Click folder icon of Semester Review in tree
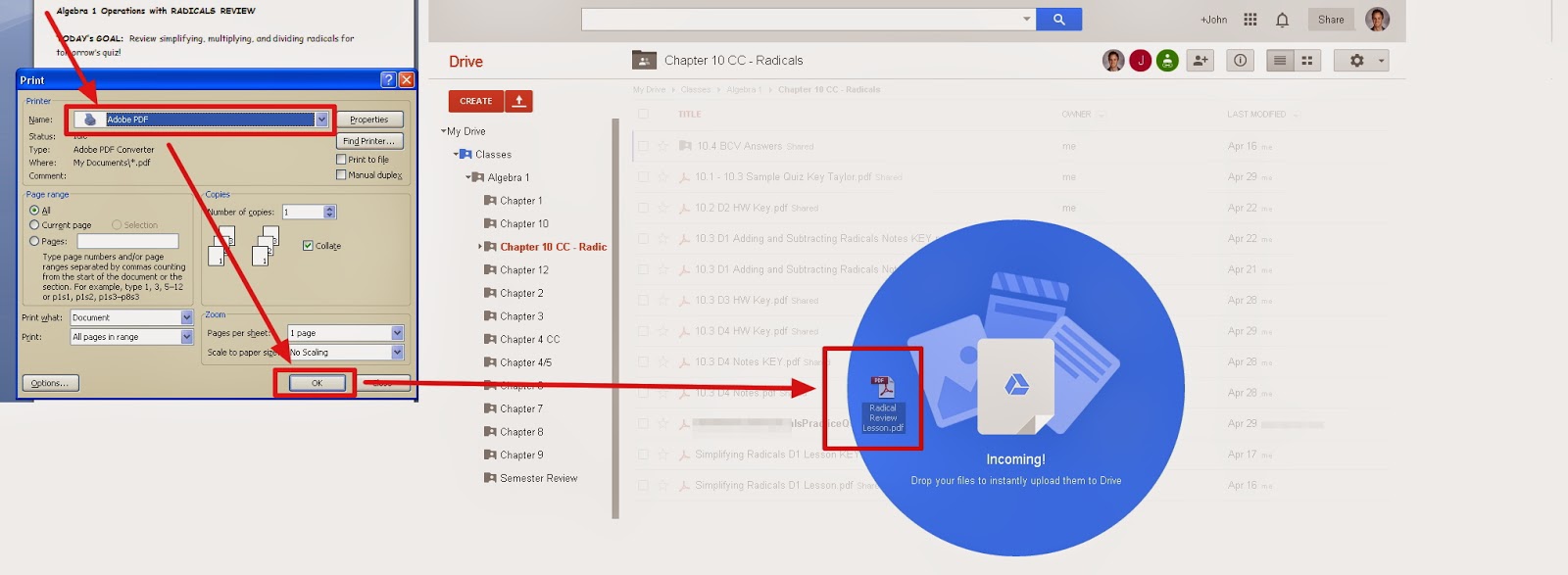The height and width of the screenshot is (575, 1568). coord(490,478)
